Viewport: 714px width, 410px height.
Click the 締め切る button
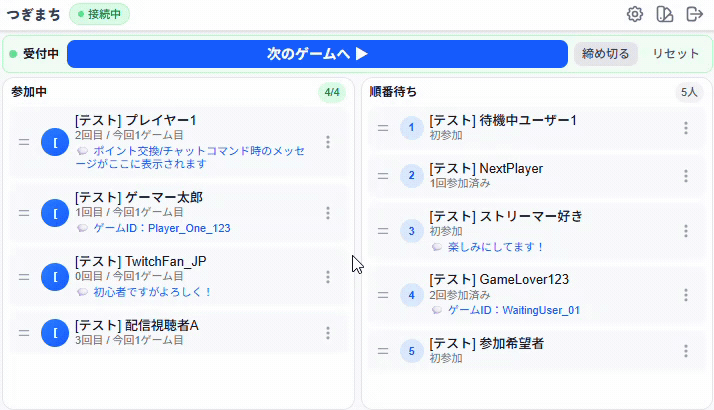click(605, 54)
